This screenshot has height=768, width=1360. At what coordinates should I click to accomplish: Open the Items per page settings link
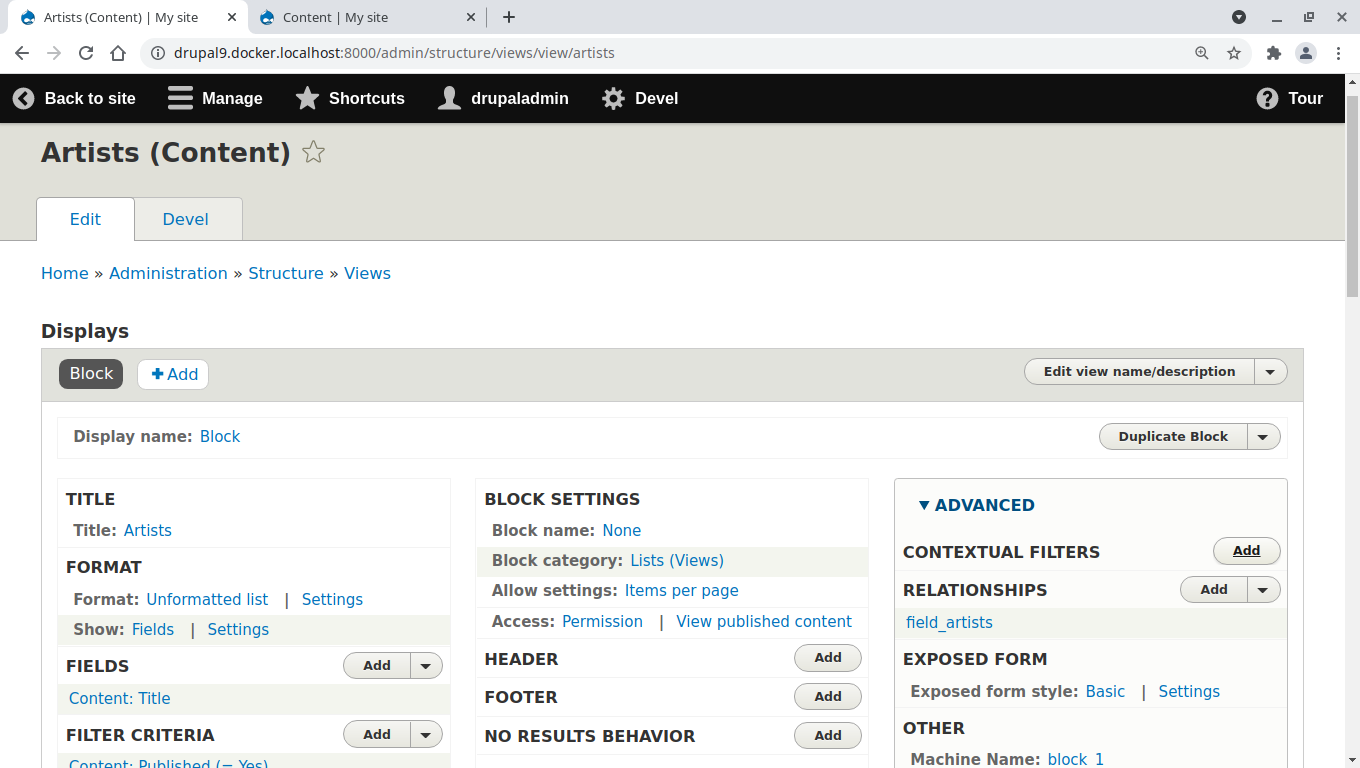click(x=681, y=590)
